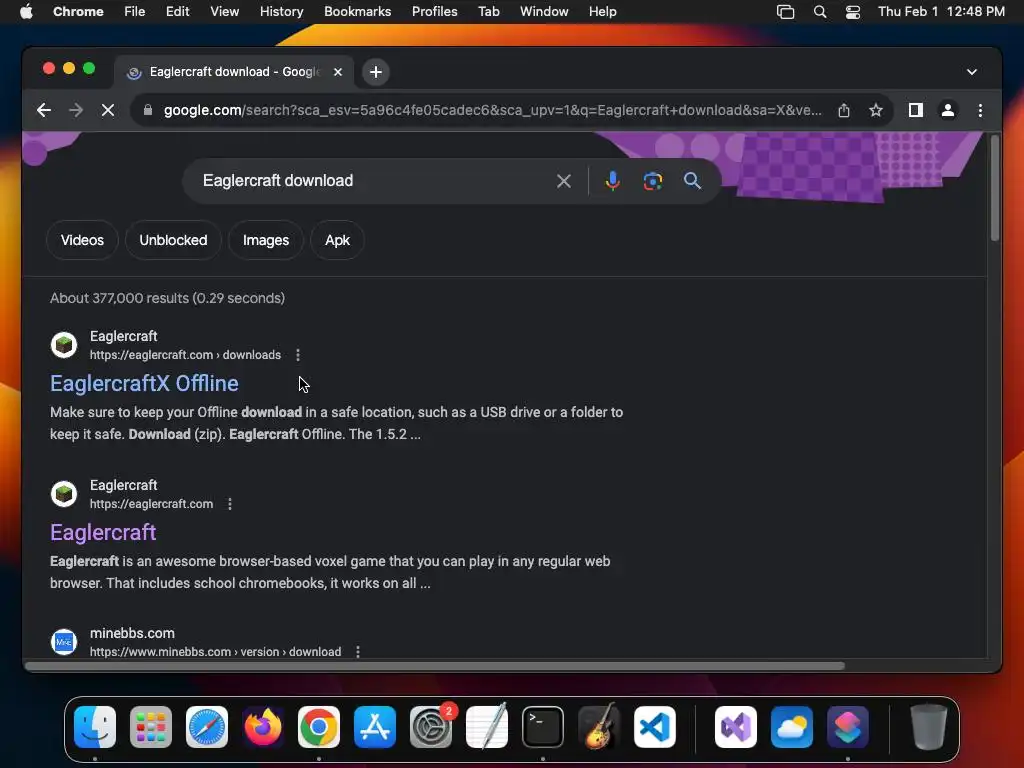
Task: Open System Settings from the Dock
Action: click(431, 727)
